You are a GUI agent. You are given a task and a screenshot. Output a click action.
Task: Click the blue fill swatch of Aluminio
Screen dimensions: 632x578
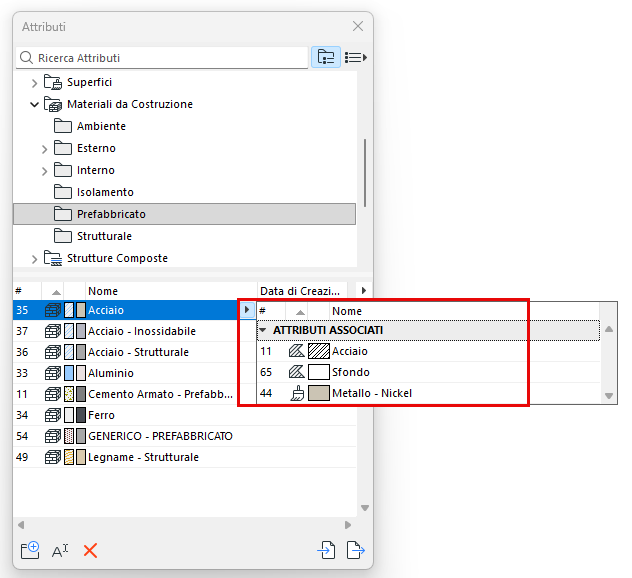coord(69,373)
